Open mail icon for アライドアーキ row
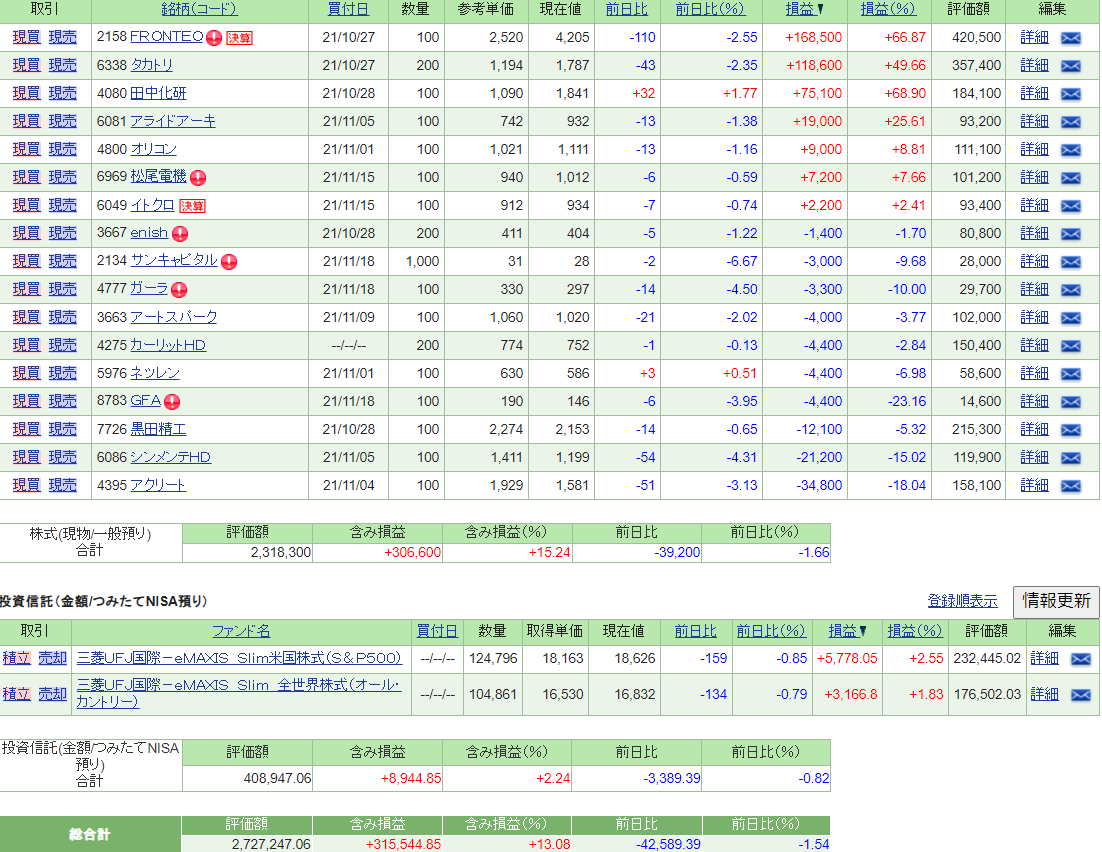Viewport: 1102px width, 852px height. [1070, 122]
